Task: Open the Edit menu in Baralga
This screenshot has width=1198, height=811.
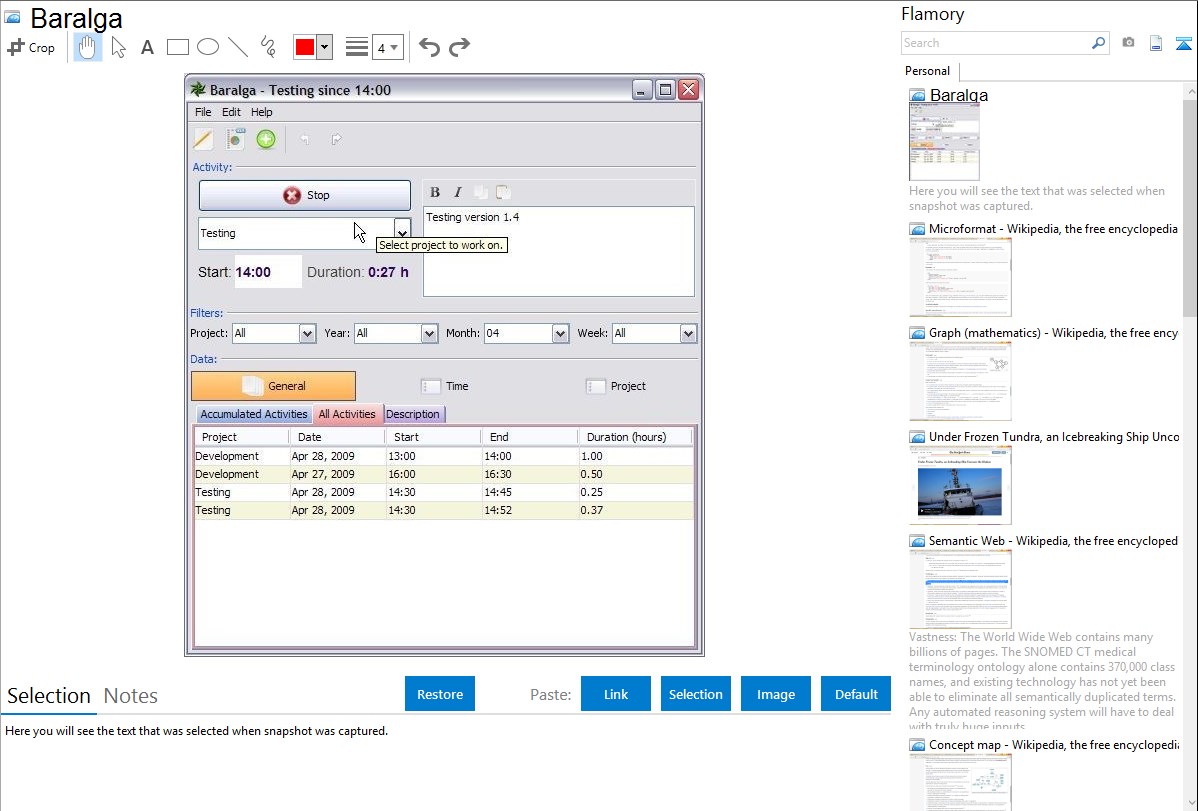Action: point(231,112)
